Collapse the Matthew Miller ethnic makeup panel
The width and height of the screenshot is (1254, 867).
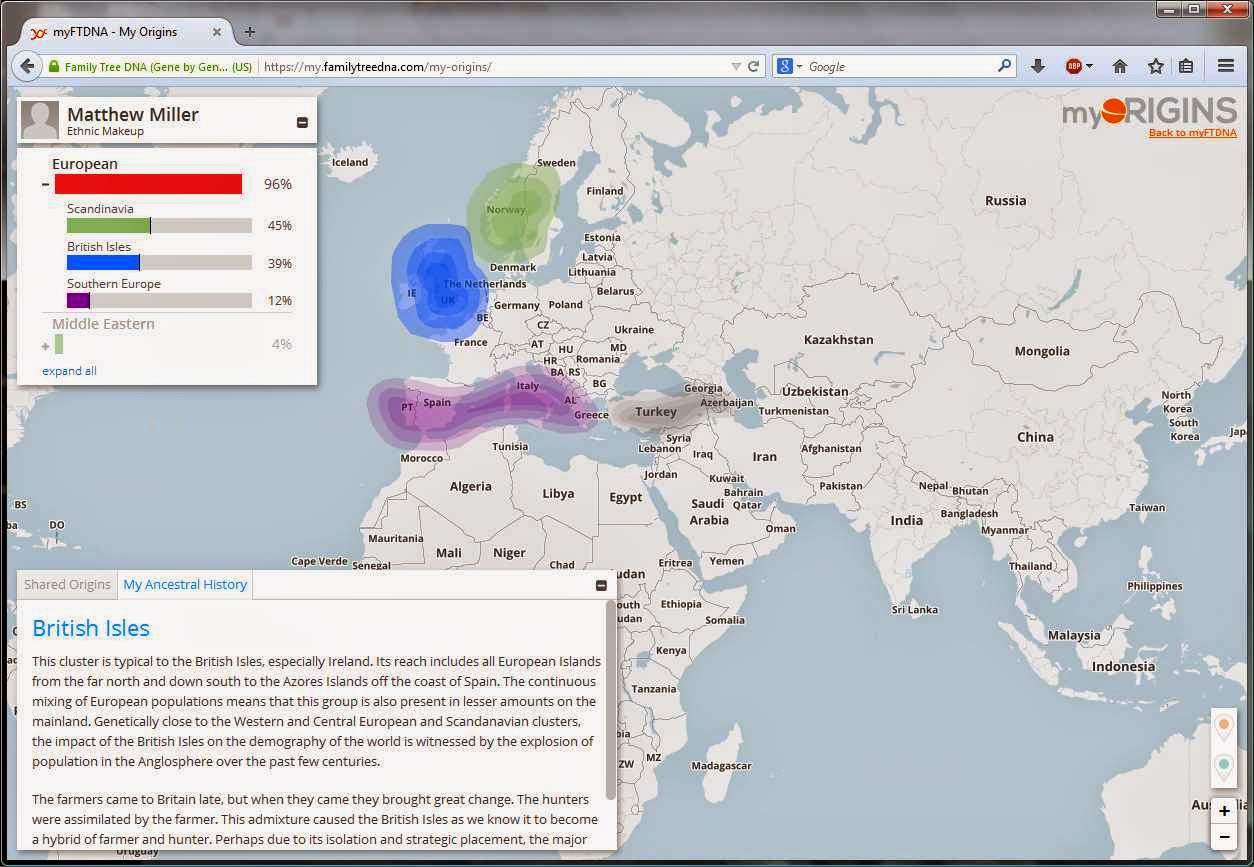pyautogui.click(x=302, y=121)
